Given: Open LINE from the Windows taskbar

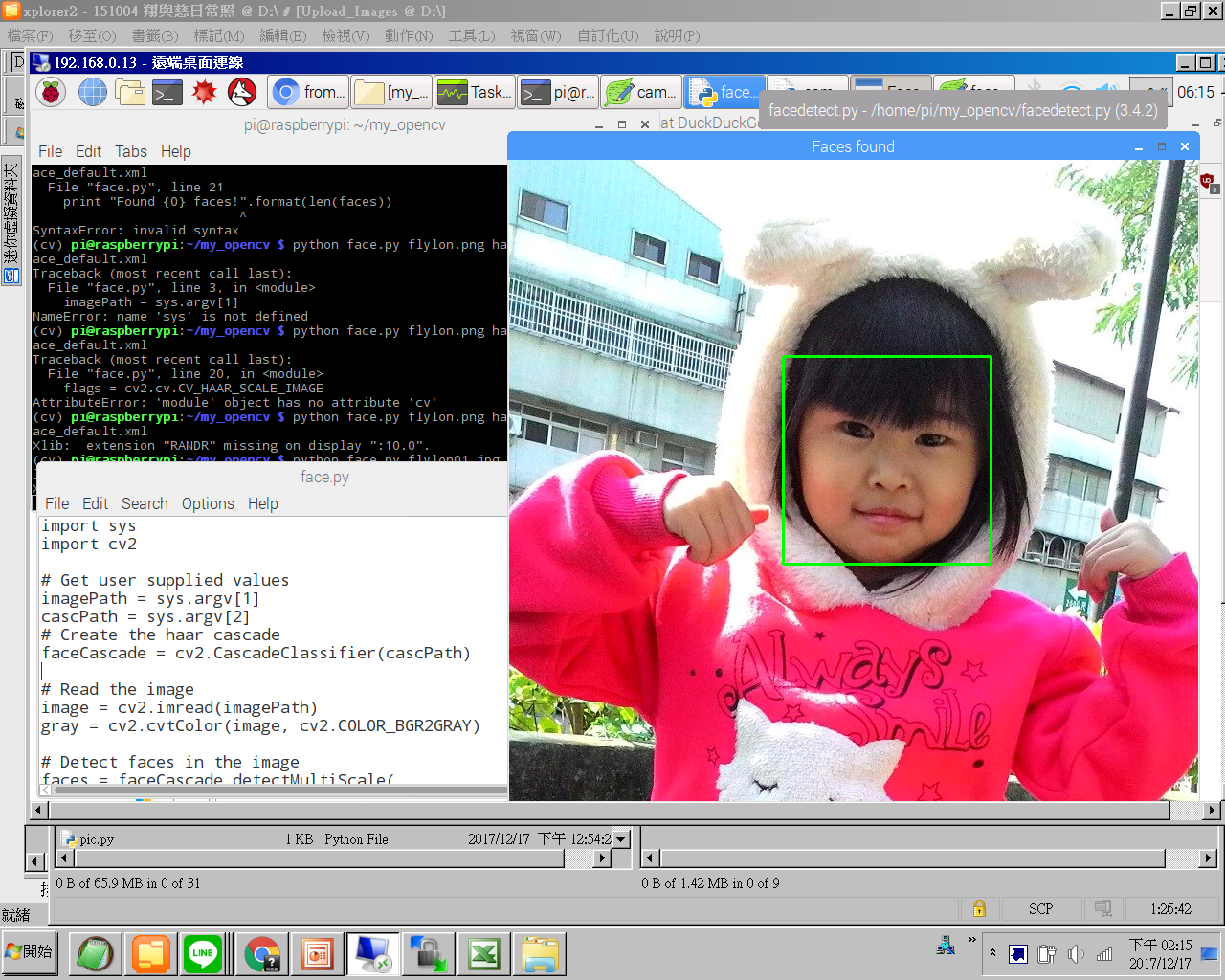Looking at the screenshot, I should click(203, 954).
